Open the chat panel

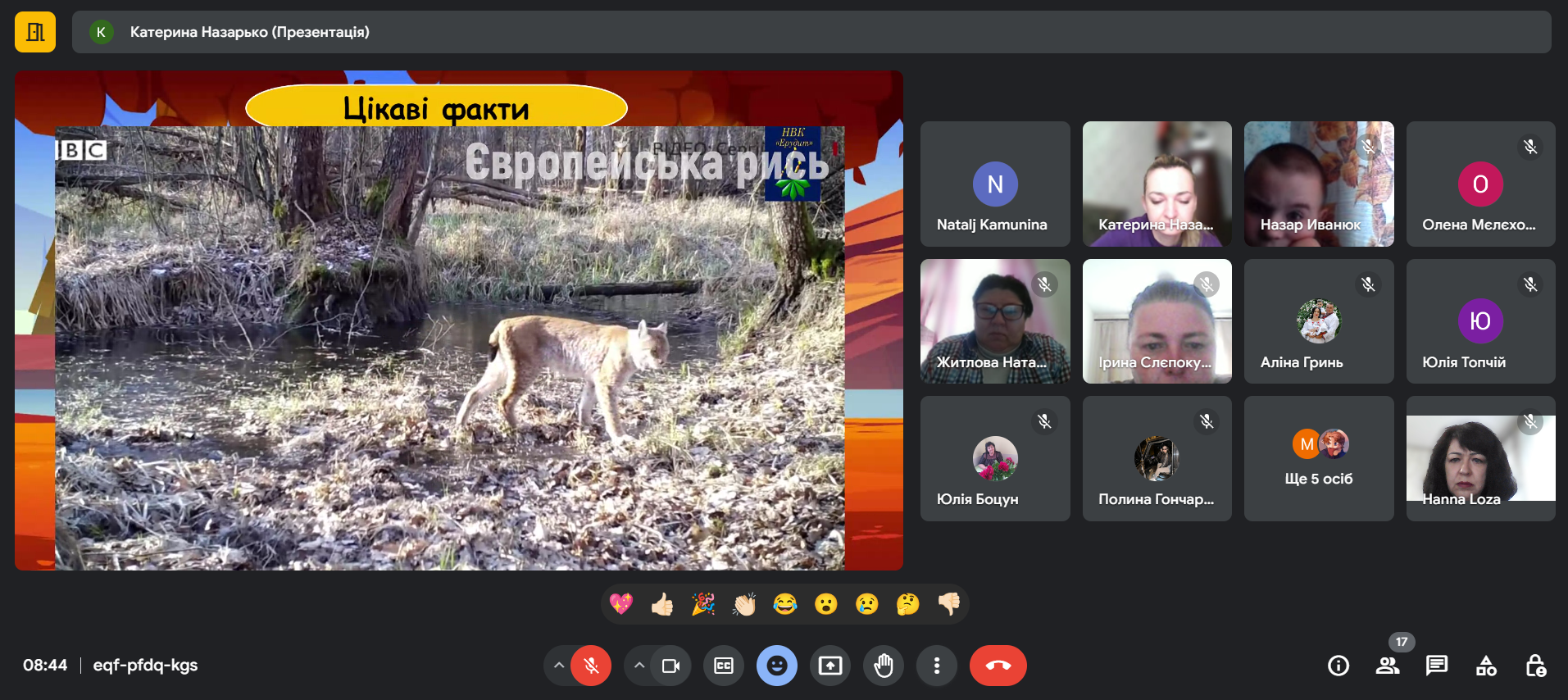click(x=1437, y=666)
